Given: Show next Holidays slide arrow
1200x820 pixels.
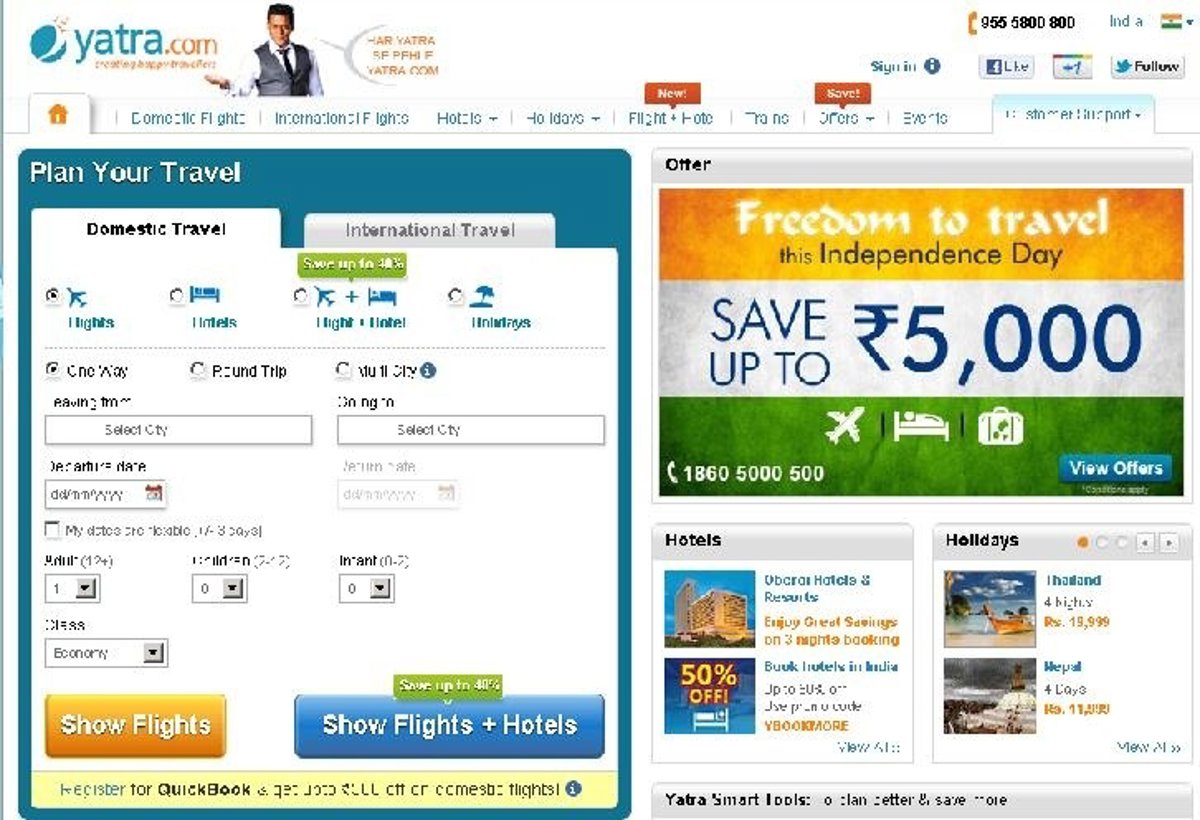Looking at the screenshot, I should pos(1169,543).
